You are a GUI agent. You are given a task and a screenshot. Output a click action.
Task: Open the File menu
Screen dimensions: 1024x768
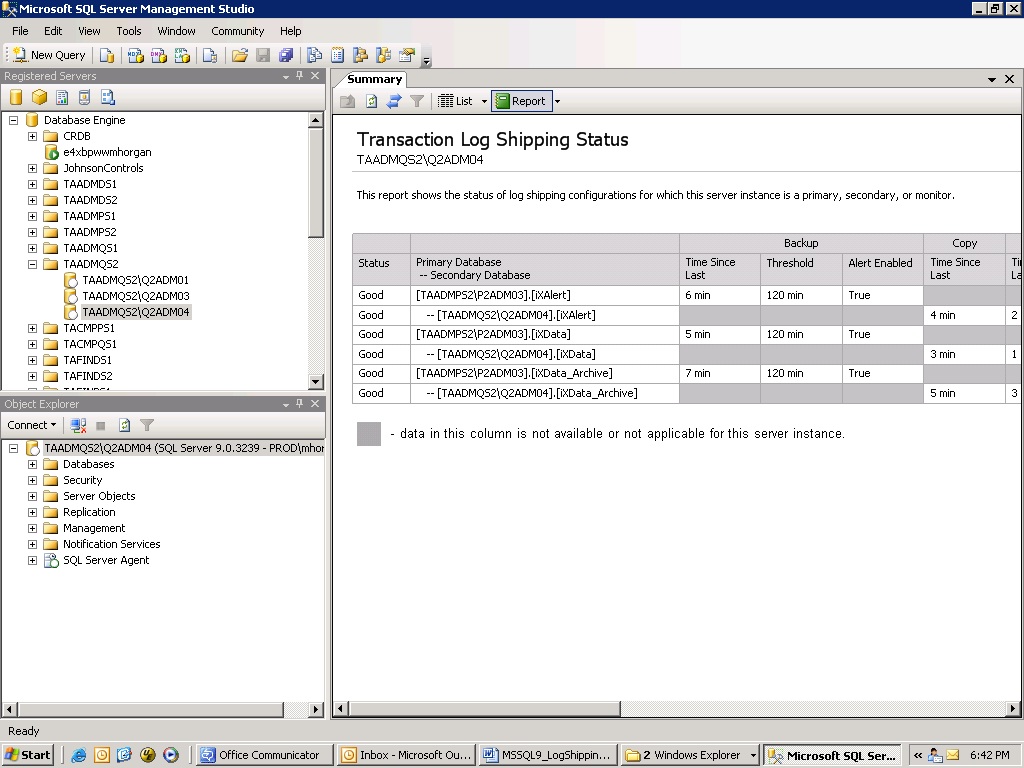[20, 31]
